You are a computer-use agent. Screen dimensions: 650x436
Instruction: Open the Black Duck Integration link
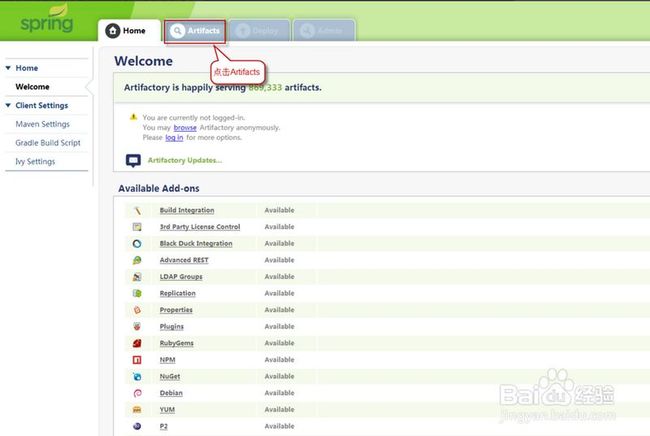[196, 244]
